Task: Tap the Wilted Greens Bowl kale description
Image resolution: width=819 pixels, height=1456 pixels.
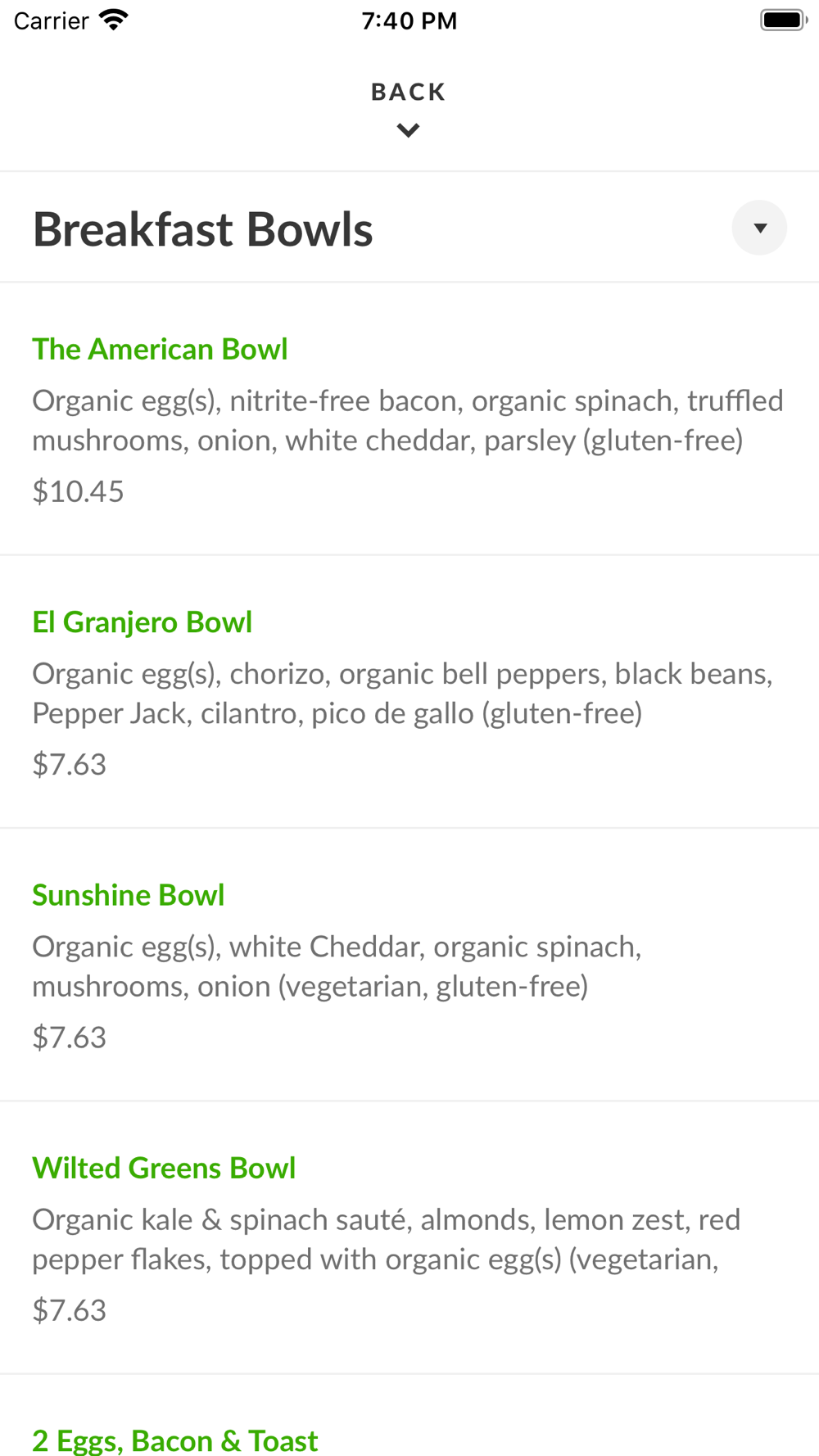Action: coord(386,1239)
